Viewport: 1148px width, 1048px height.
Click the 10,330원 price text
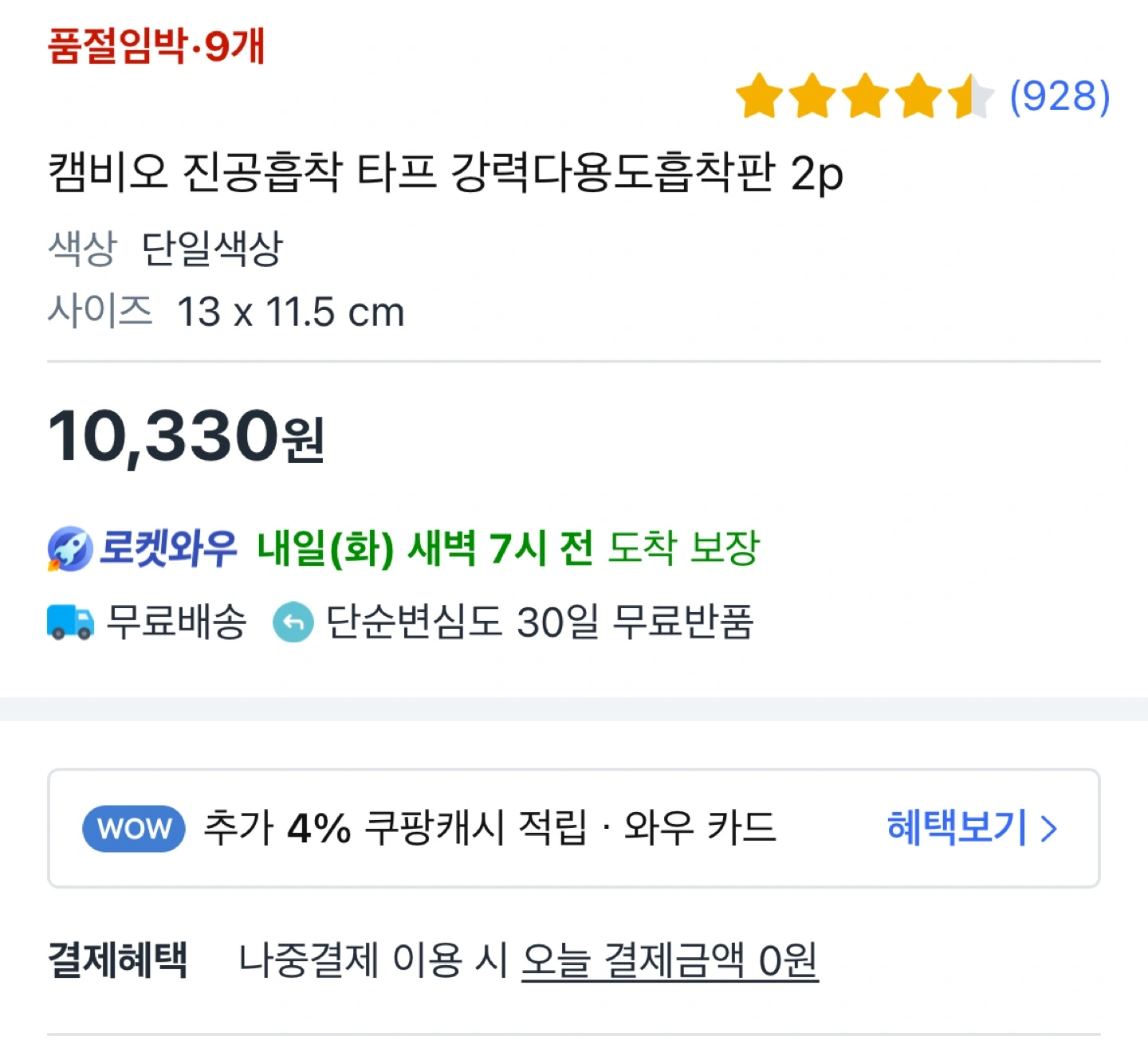[186, 436]
